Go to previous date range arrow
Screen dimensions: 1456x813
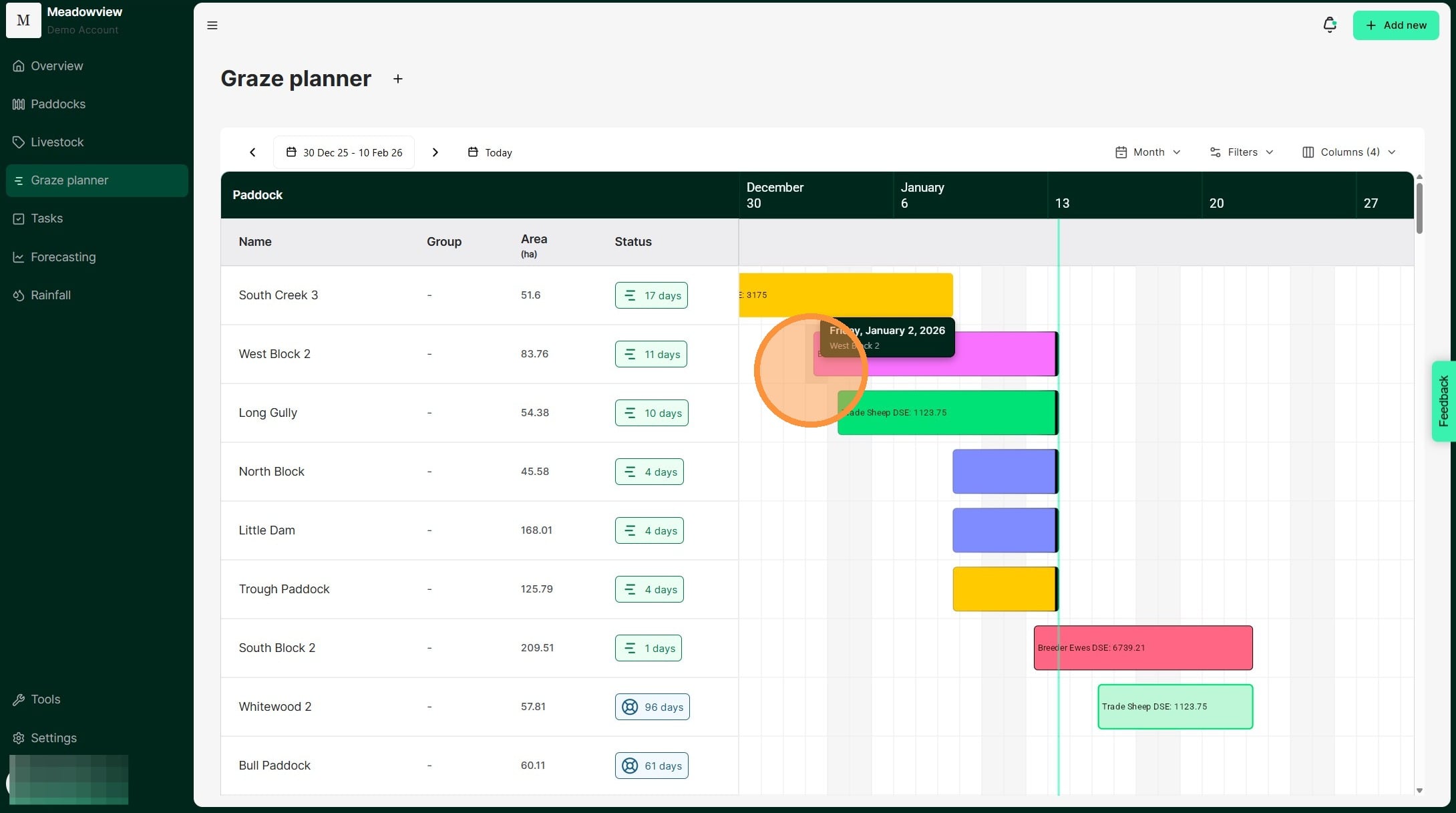252,152
